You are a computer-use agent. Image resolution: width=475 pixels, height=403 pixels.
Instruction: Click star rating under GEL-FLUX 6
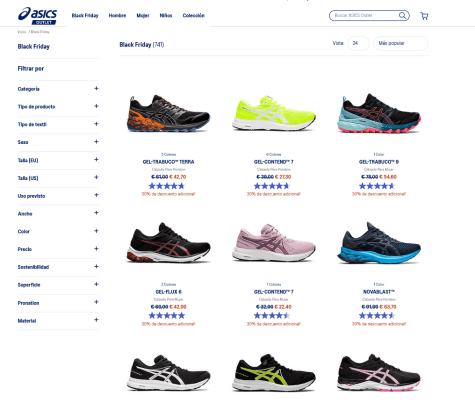pyautogui.click(x=167, y=316)
